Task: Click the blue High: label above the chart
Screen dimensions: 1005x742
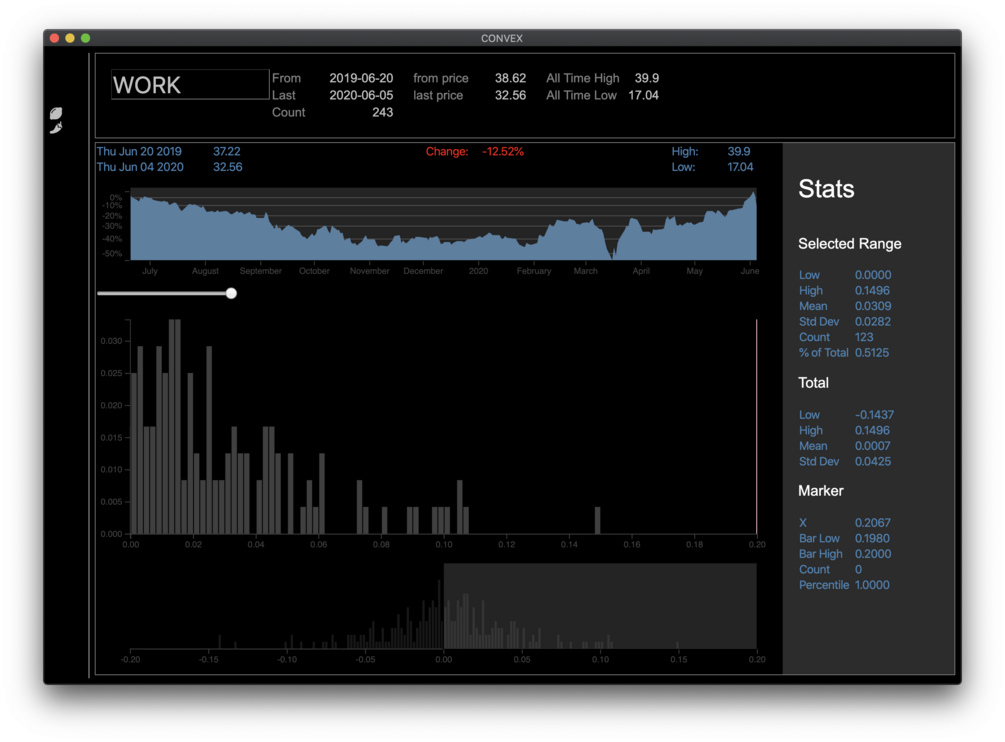Action: [x=685, y=152]
